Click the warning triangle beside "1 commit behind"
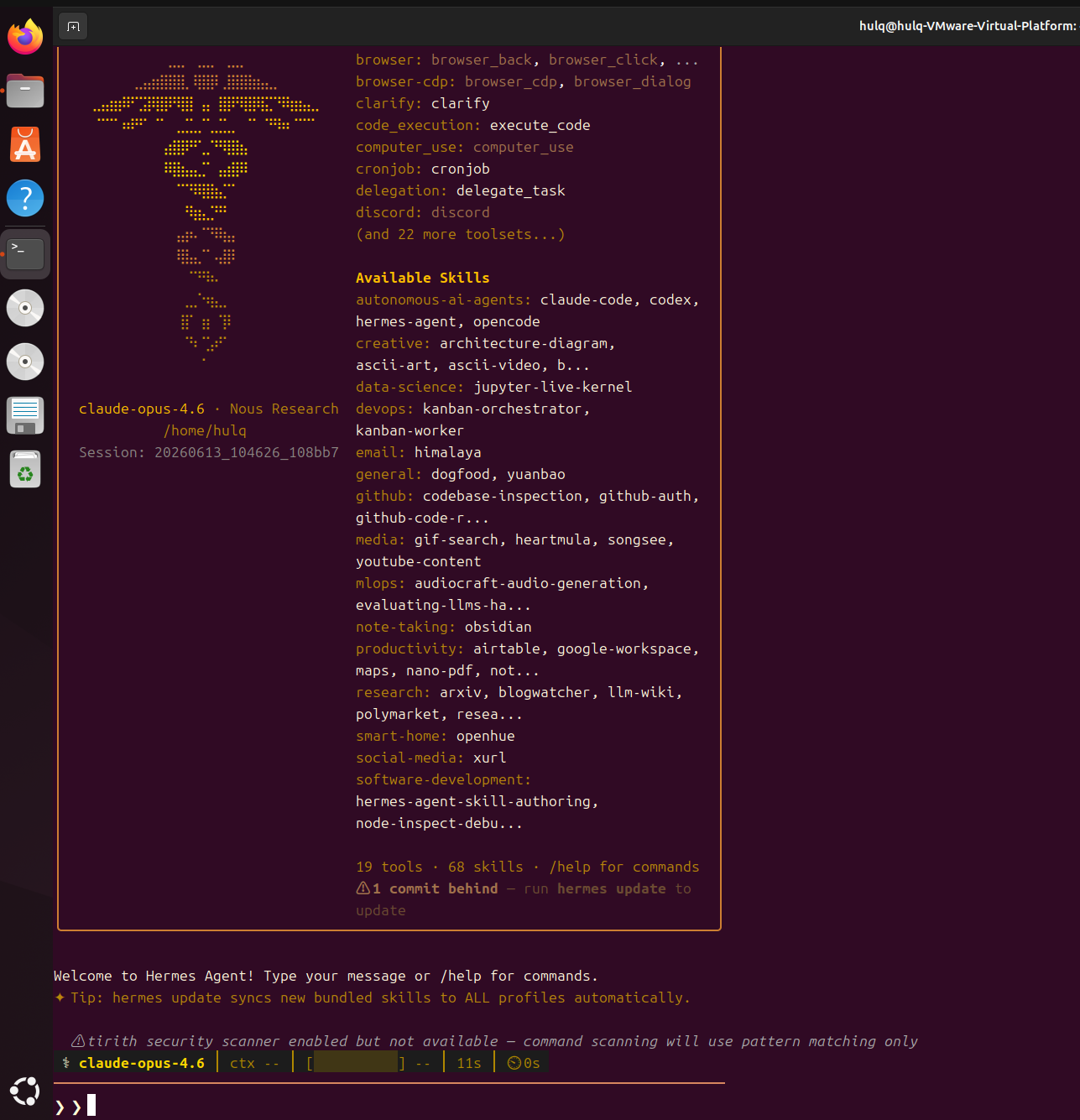This screenshot has height=1120, width=1080. [363, 888]
